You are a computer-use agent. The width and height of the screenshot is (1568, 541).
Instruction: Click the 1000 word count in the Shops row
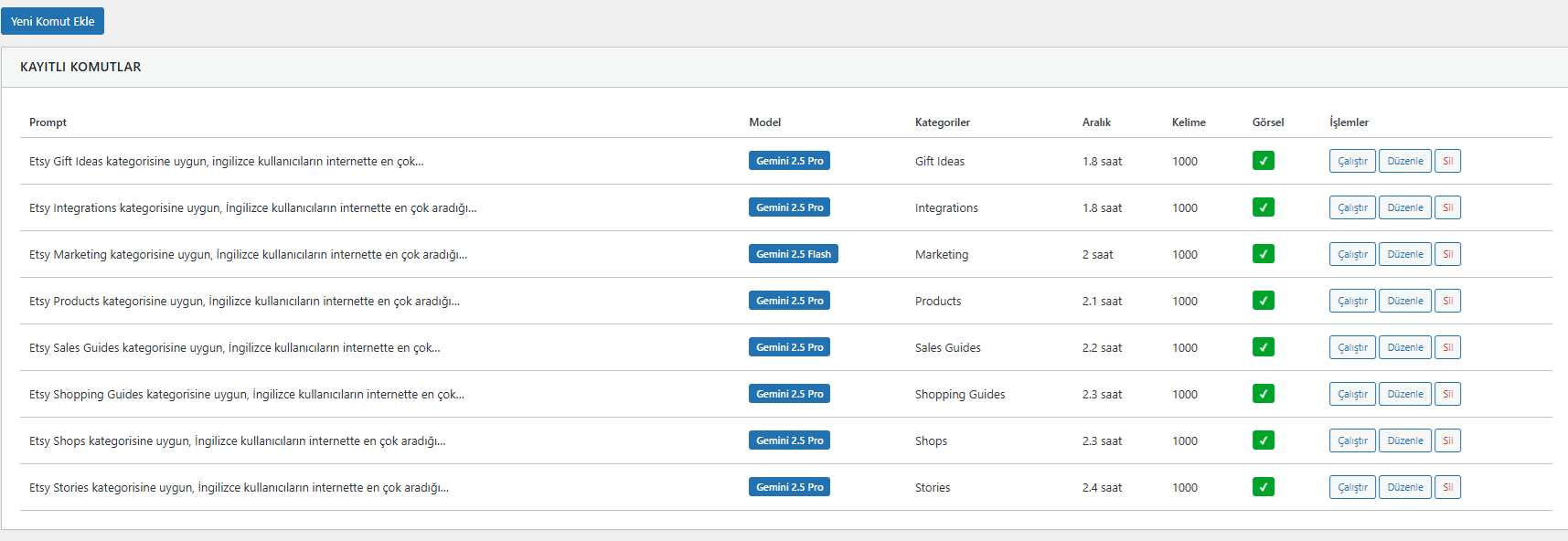click(x=1185, y=441)
